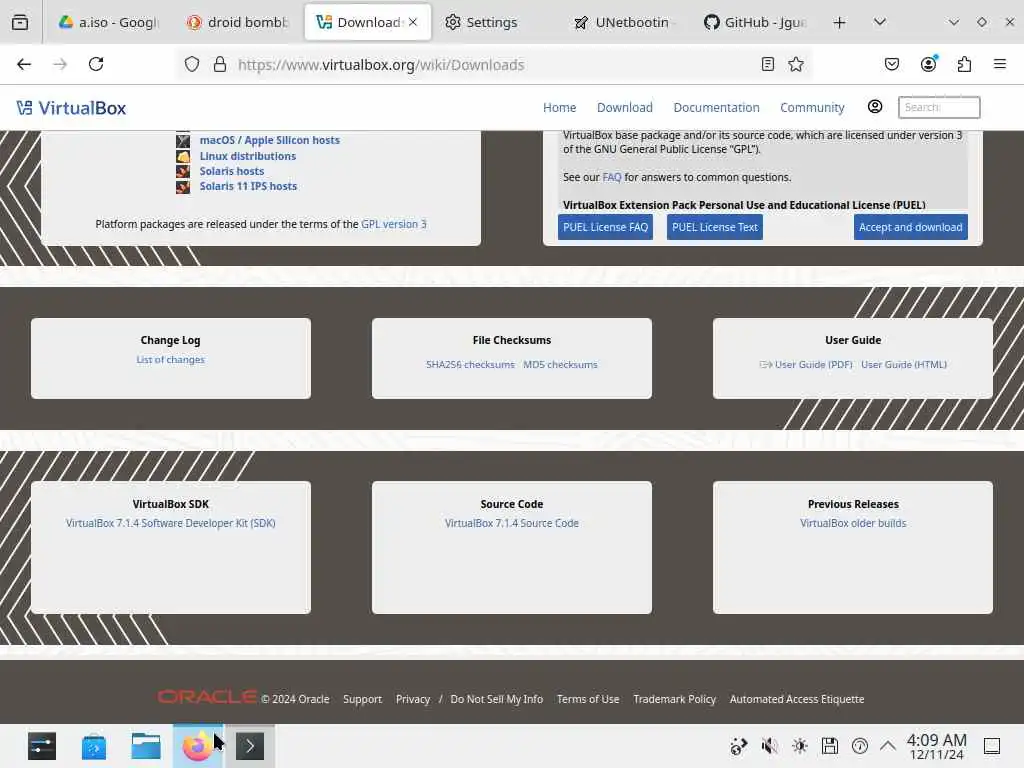Screen dimensions: 1024x768
Task: Open Firefox hamburger application menu
Action: coord(999,64)
